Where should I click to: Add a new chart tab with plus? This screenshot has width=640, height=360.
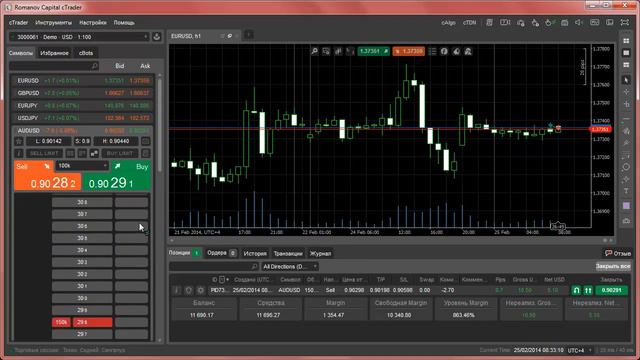tap(248, 36)
